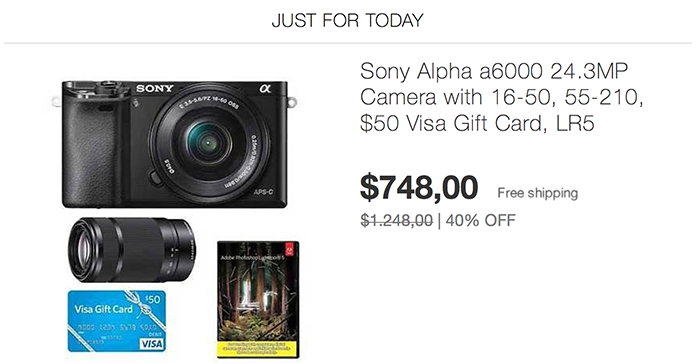Click the Sony a6000 camera body image
This screenshot has height=364, width=700.
coord(174,144)
